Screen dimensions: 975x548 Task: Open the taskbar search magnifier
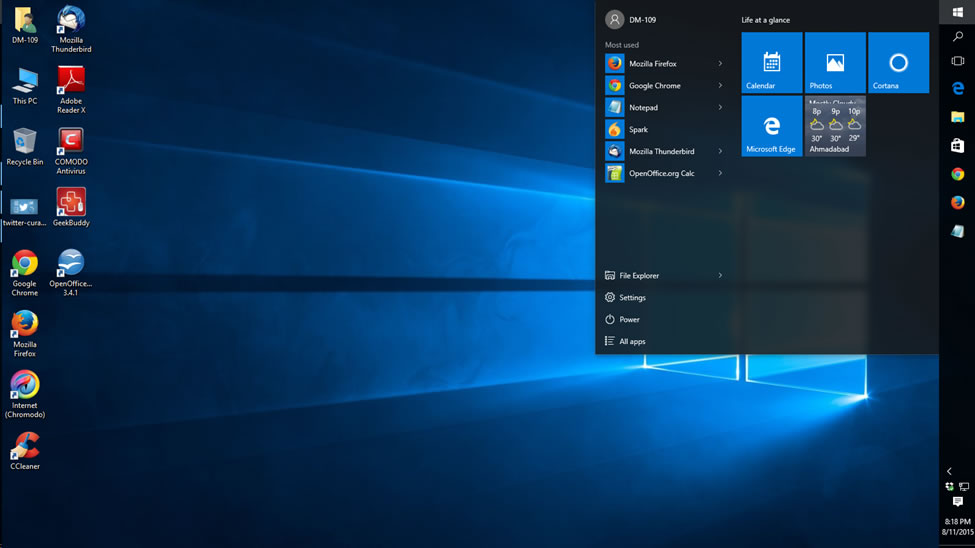958,37
